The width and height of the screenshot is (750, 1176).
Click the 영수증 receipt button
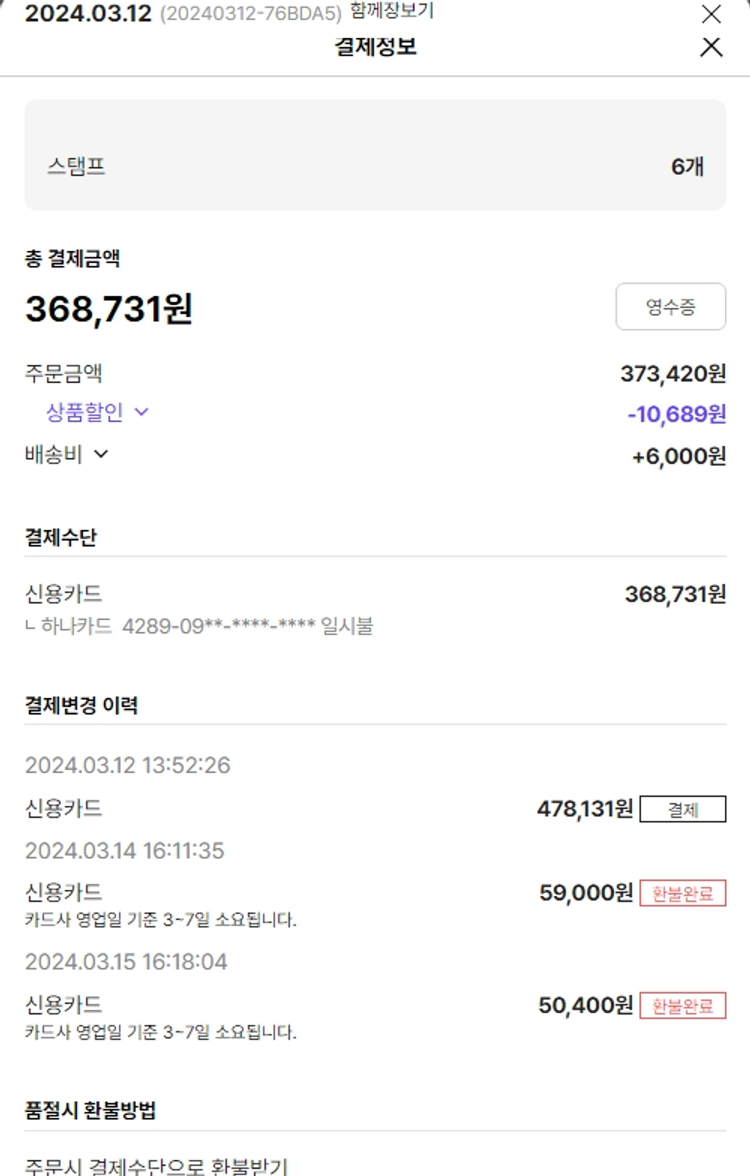(x=670, y=307)
